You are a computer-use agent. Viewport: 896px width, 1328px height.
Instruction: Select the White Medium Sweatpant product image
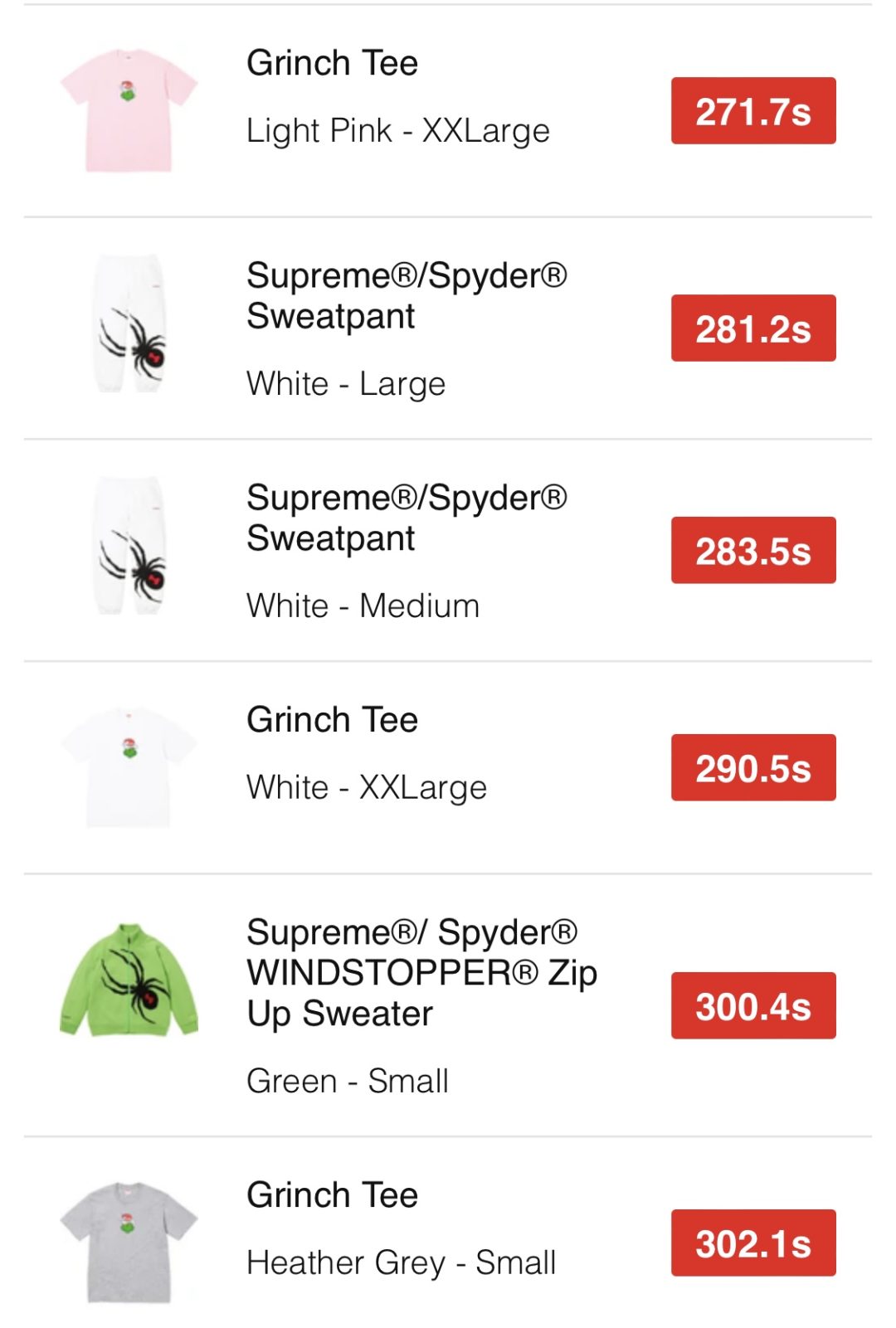pyautogui.click(x=130, y=547)
